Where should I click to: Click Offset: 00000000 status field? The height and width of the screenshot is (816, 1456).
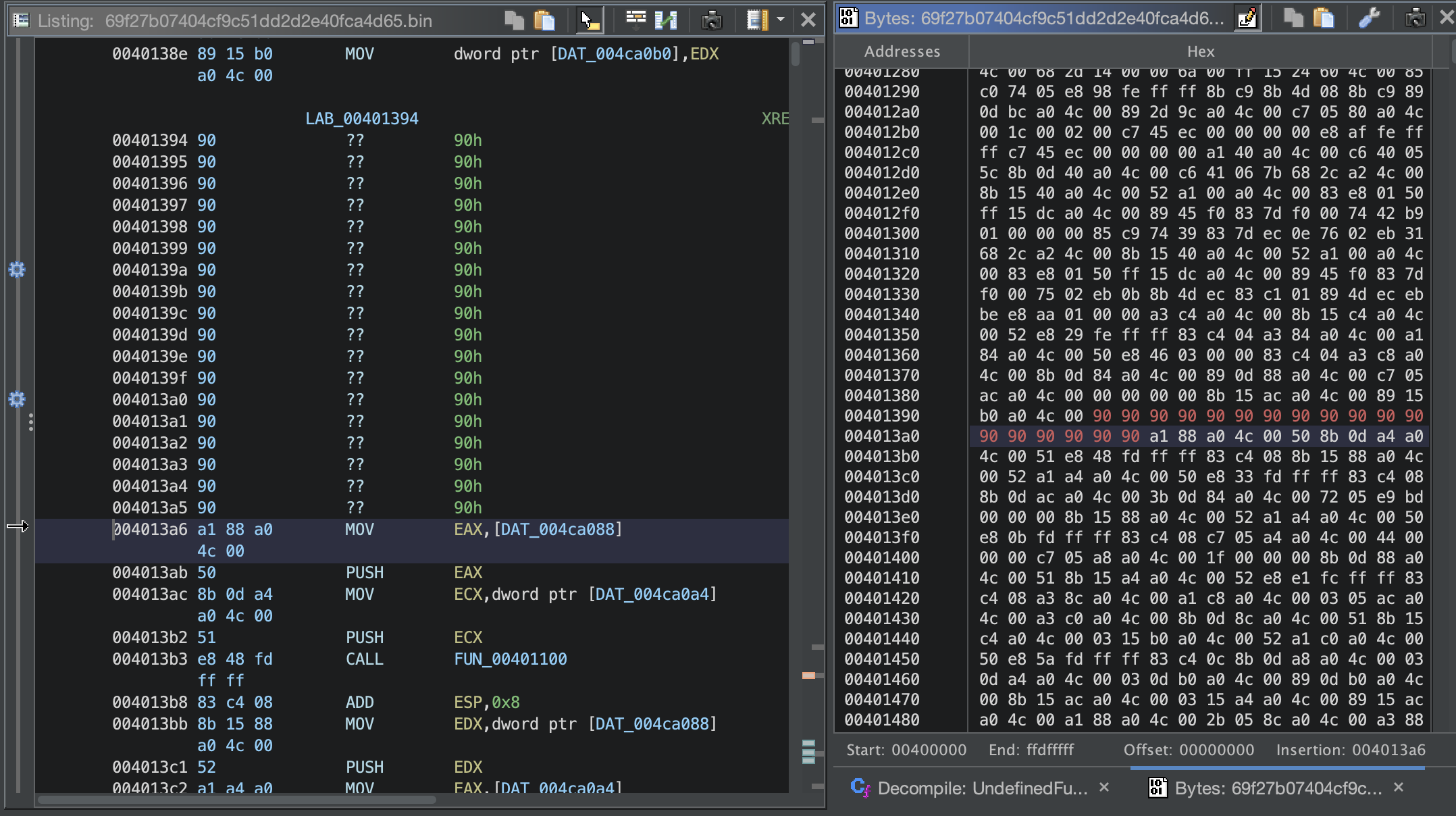pyautogui.click(x=1189, y=750)
